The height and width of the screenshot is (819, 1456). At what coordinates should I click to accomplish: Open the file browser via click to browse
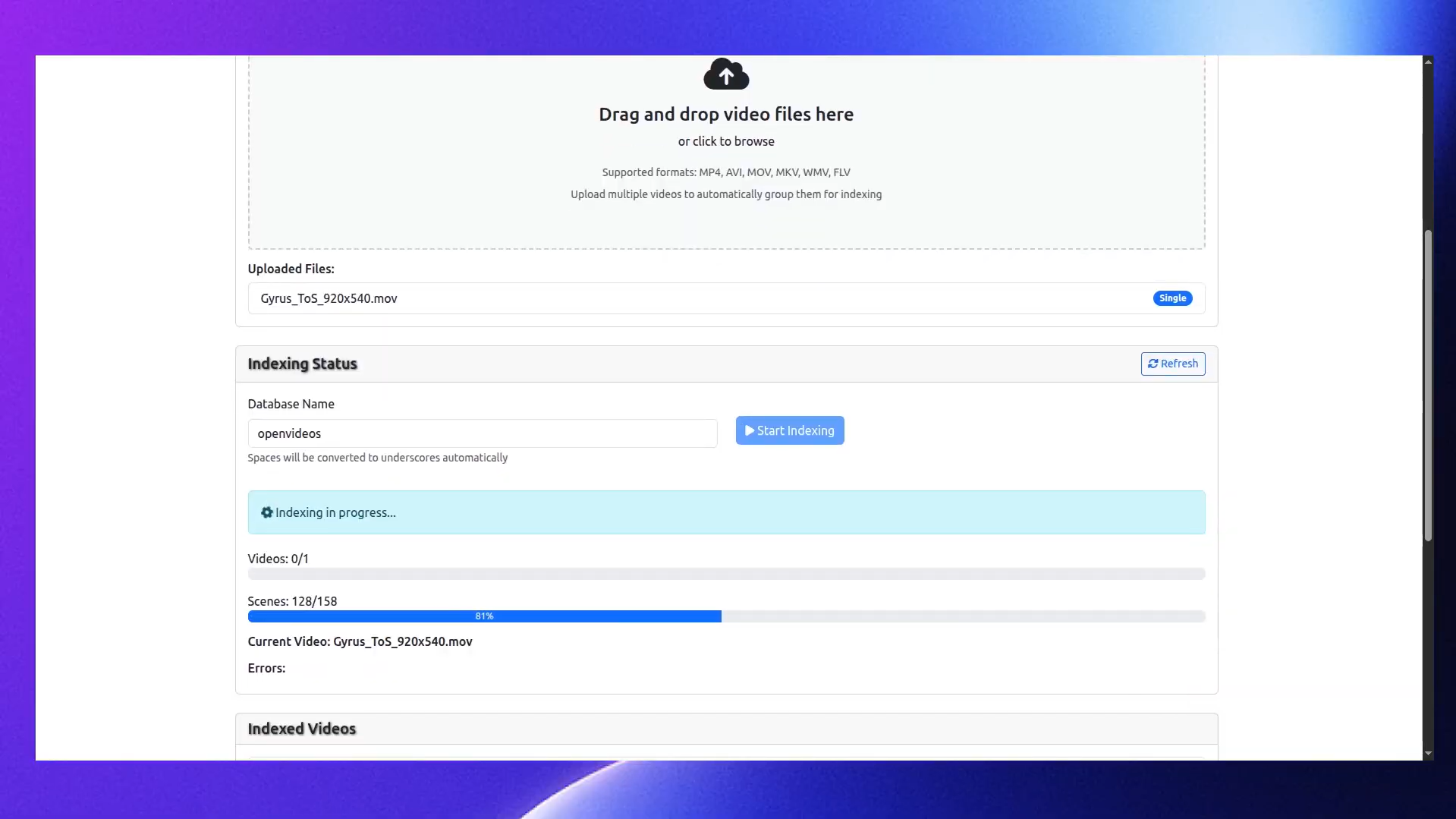pyautogui.click(x=725, y=140)
